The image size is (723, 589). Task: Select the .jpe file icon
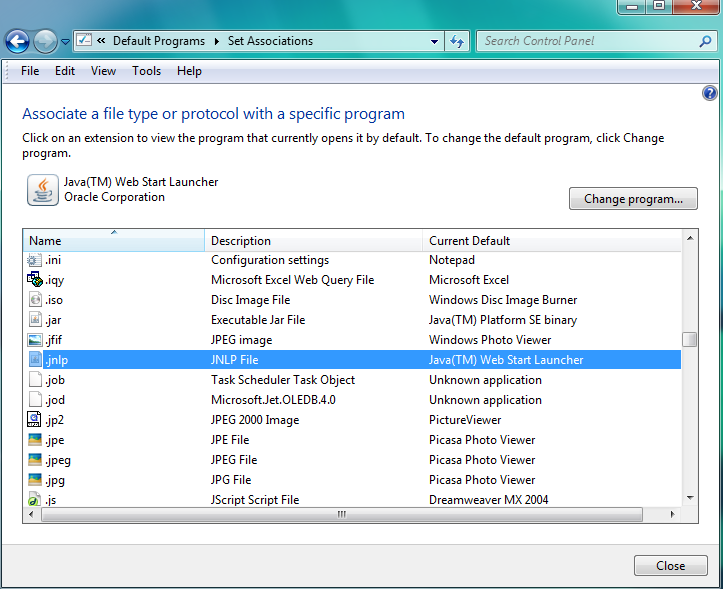tap(35, 440)
